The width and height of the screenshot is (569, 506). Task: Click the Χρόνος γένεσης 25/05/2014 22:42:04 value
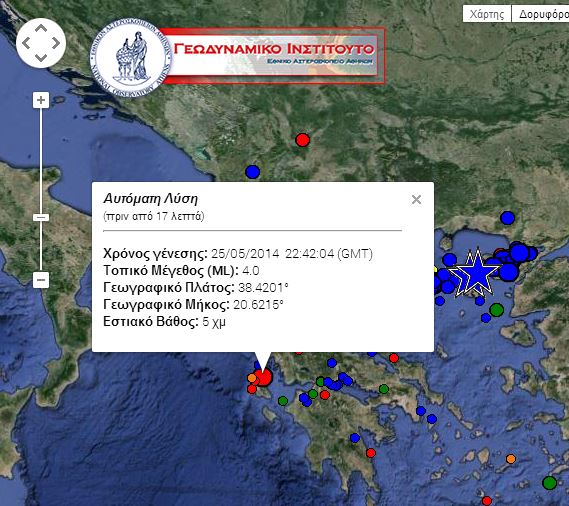292,253
